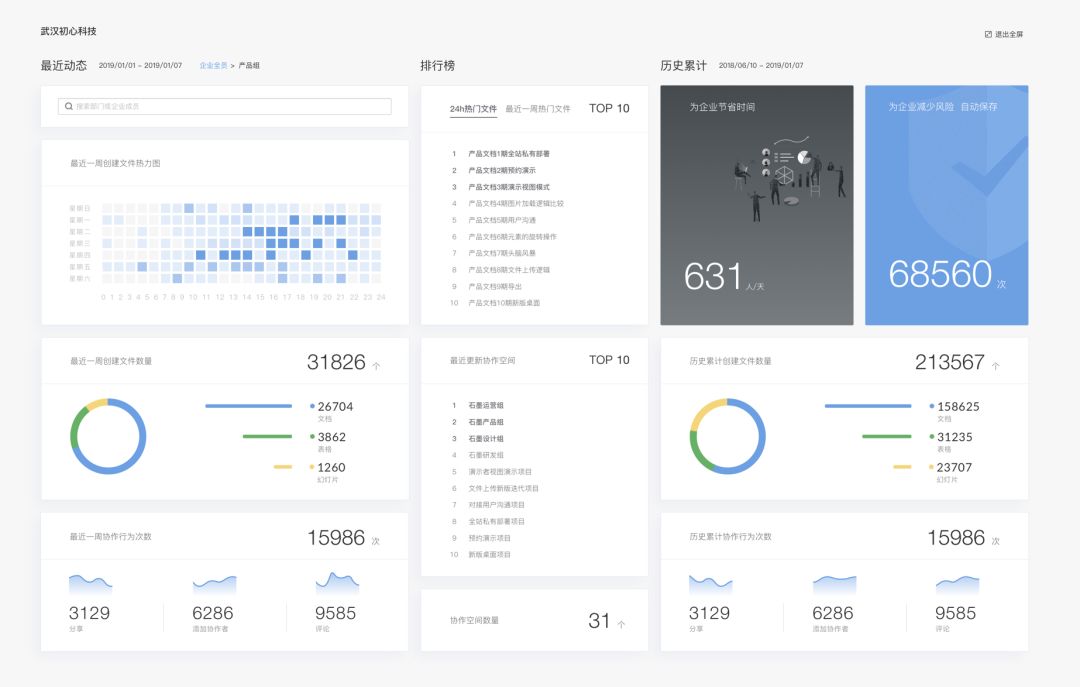This screenshot has height=687, width=1080.
Task: Click the 企业全员 breadcrumb link
Action: pyautogui.click(x=213, y=65)
